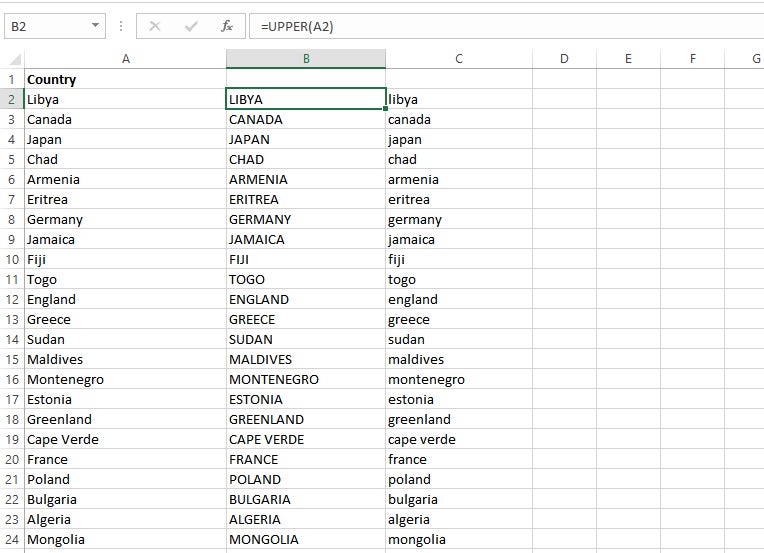The height and width of the screenshot is (553, 764).
Task: Select lowercase japan cell
Action: (459, 139)
